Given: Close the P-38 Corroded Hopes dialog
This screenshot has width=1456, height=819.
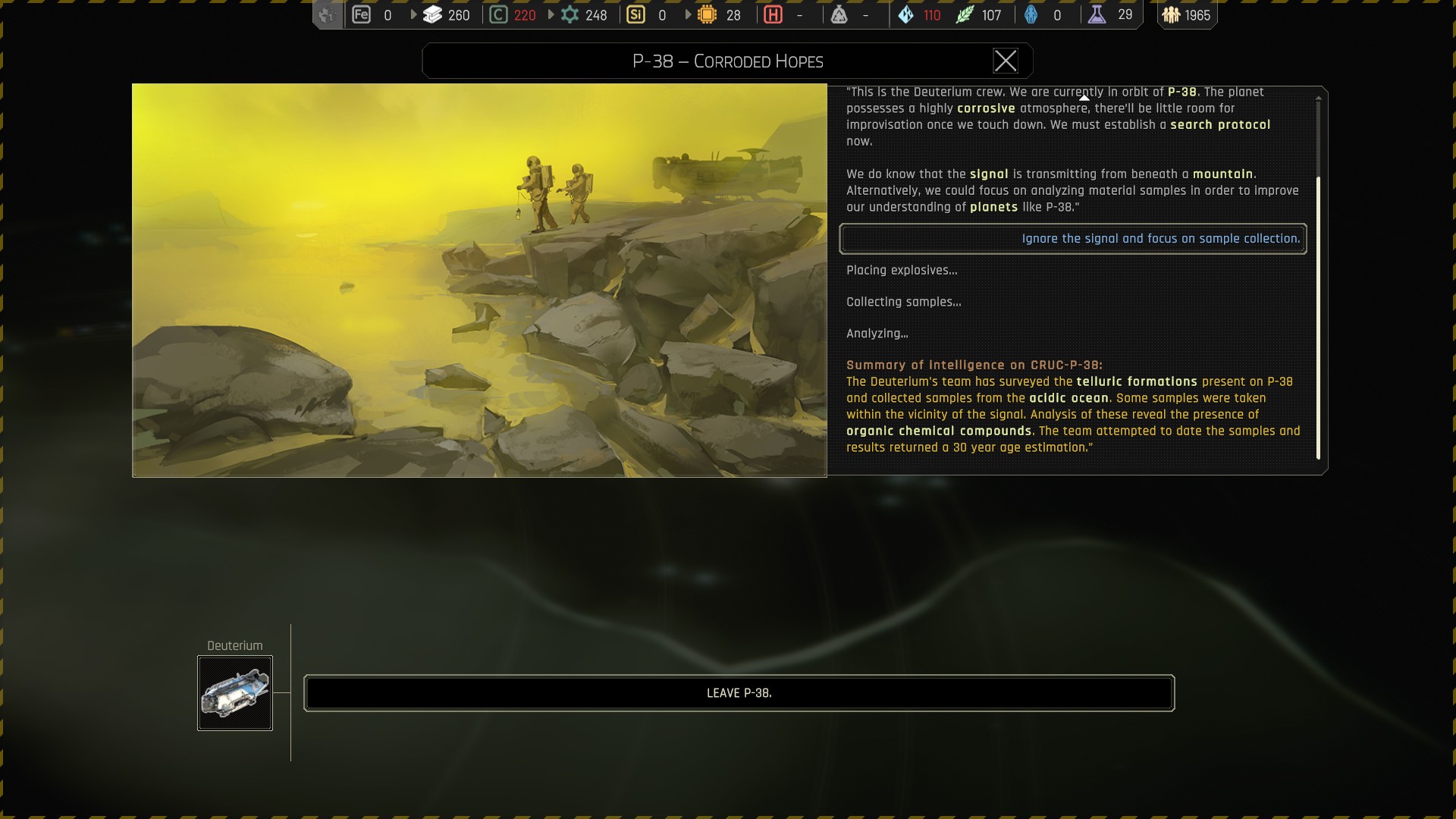Looking at the screenshot, I should pyautogui.click(x=1006, y=61).
